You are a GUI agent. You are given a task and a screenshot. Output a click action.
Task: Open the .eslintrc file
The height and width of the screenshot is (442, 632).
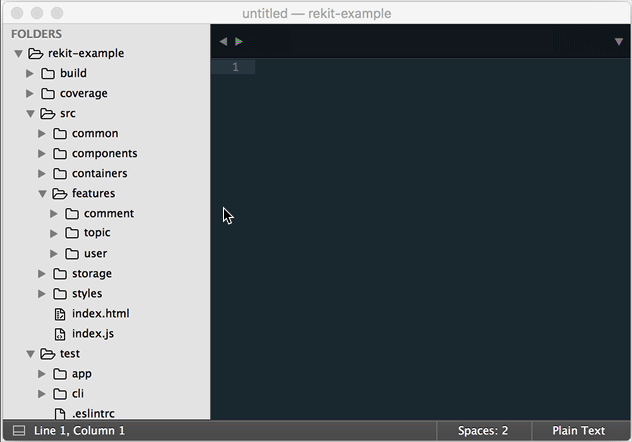tap(93, 413)
